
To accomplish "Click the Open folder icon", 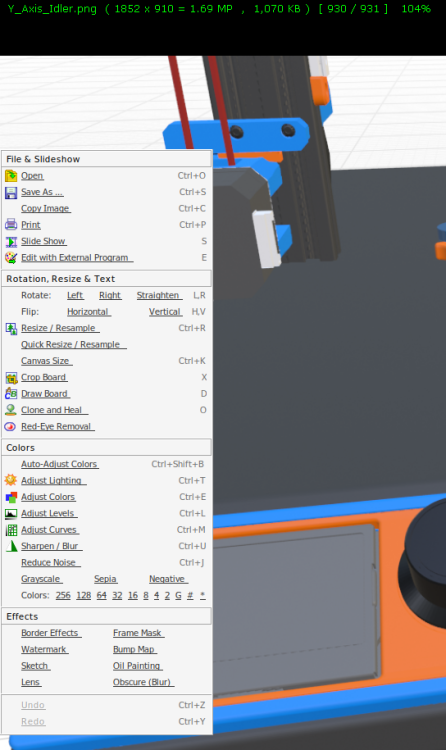I will click(x=11, y=176).
